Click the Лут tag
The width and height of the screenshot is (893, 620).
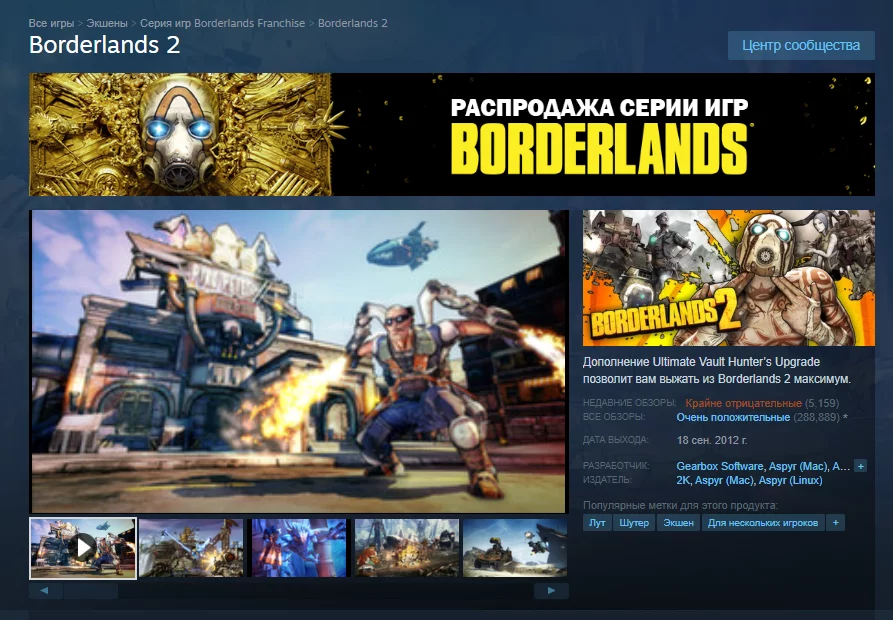pyautogui.click(x=597, y=523)
